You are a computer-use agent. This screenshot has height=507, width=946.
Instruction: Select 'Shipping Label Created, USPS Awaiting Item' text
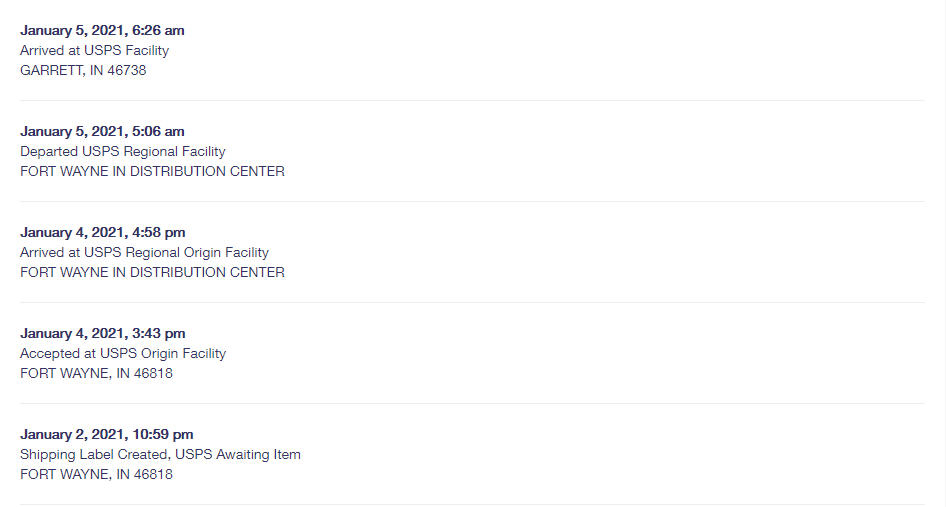pyautogui.click(x=160, y=454)
